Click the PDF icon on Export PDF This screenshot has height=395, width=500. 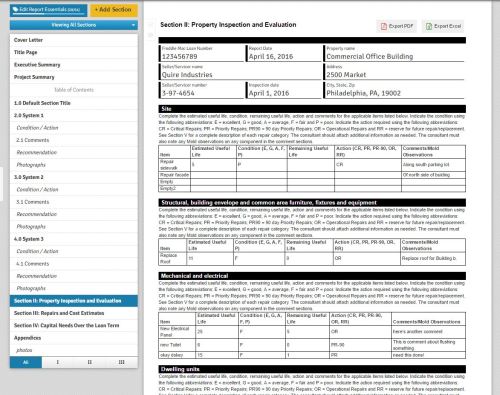point(384,26)
